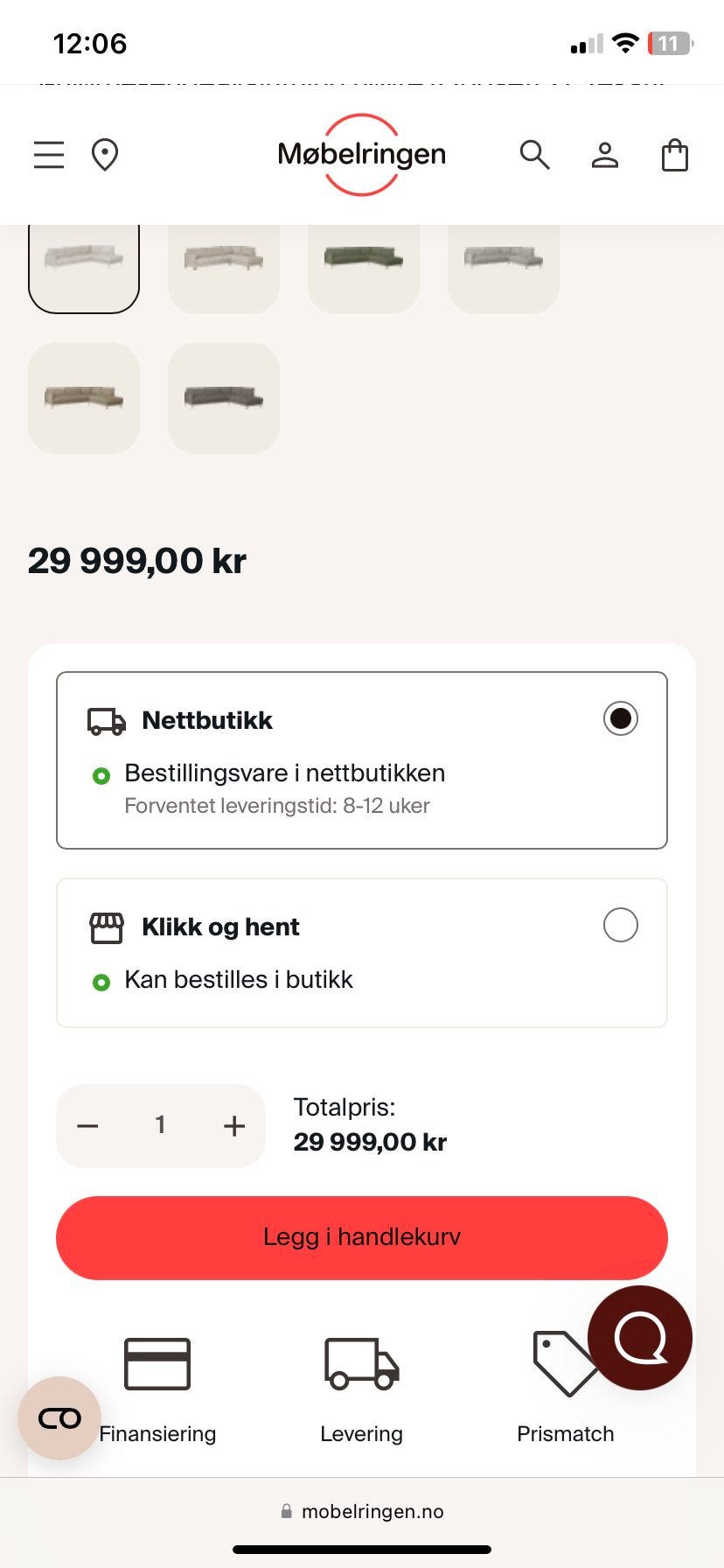Viewport: 724px width, 1568px height.
Task: Decrease quantity with the minus button
Action: click(87, 1125)
